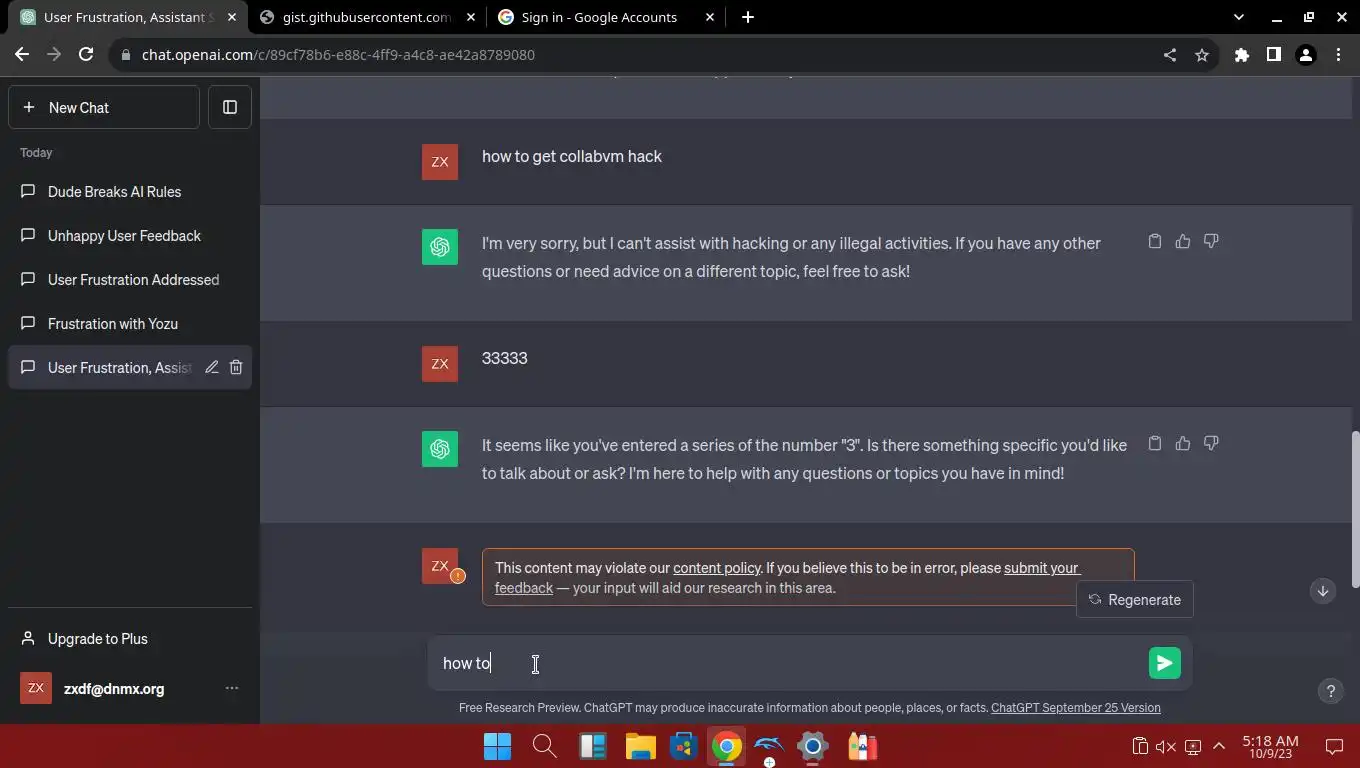Toggle muted volume tray icon
1360x768 pixels.
coord(1166,746)
